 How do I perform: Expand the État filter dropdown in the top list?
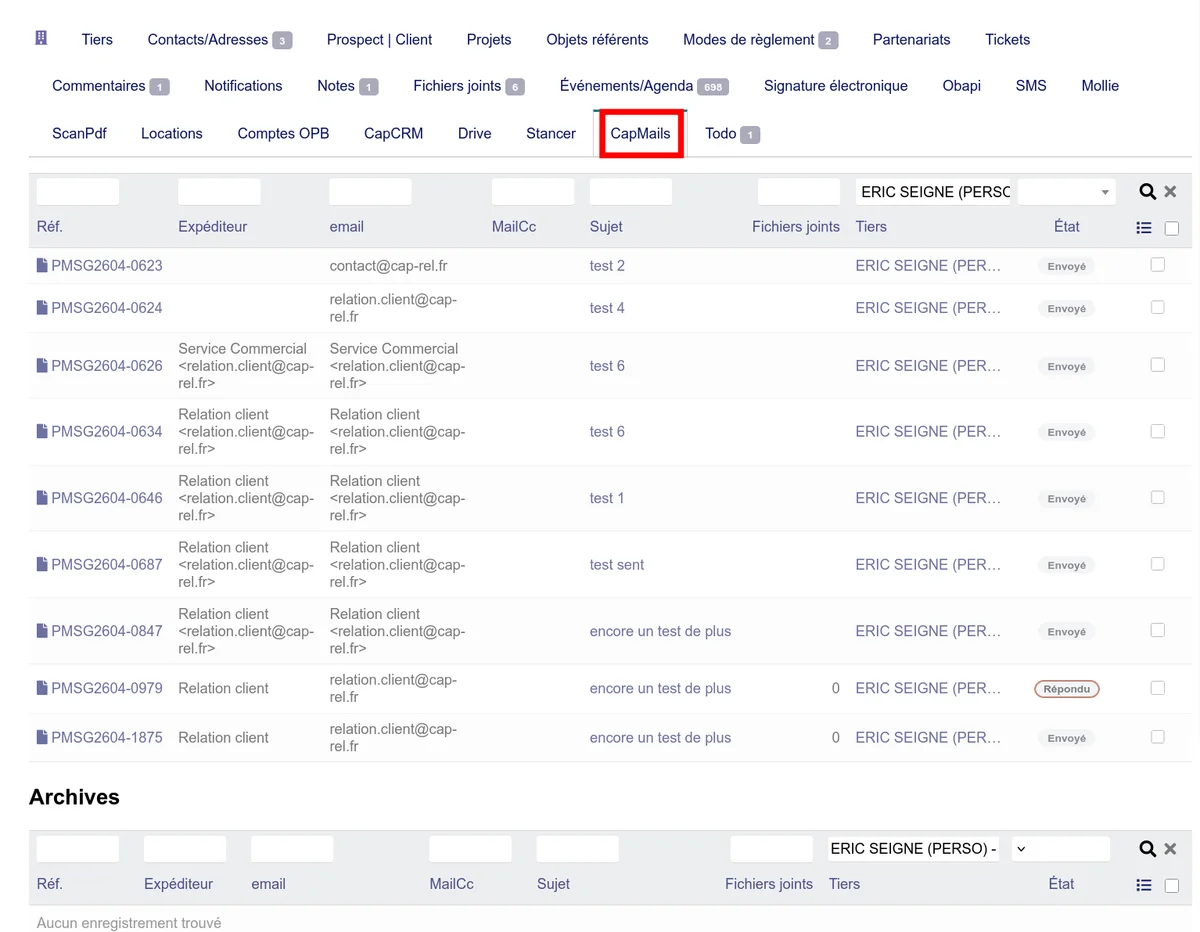[x=1066, y=192]
